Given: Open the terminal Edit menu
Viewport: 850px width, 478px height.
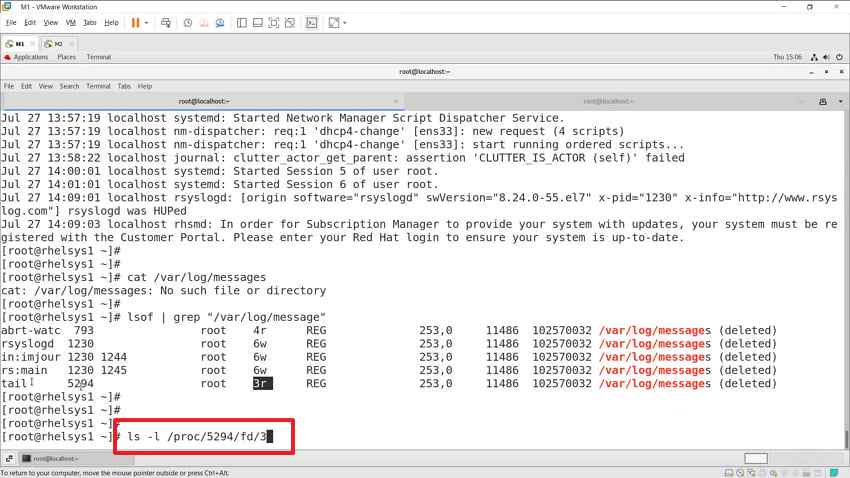Looking at the screenshot, I should [x=27, y=86].
